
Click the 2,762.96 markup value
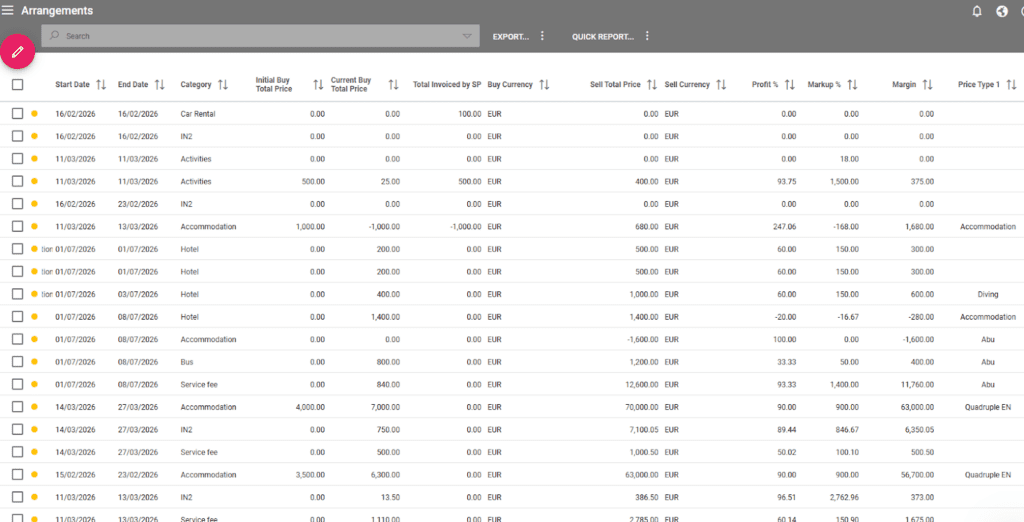844,497
